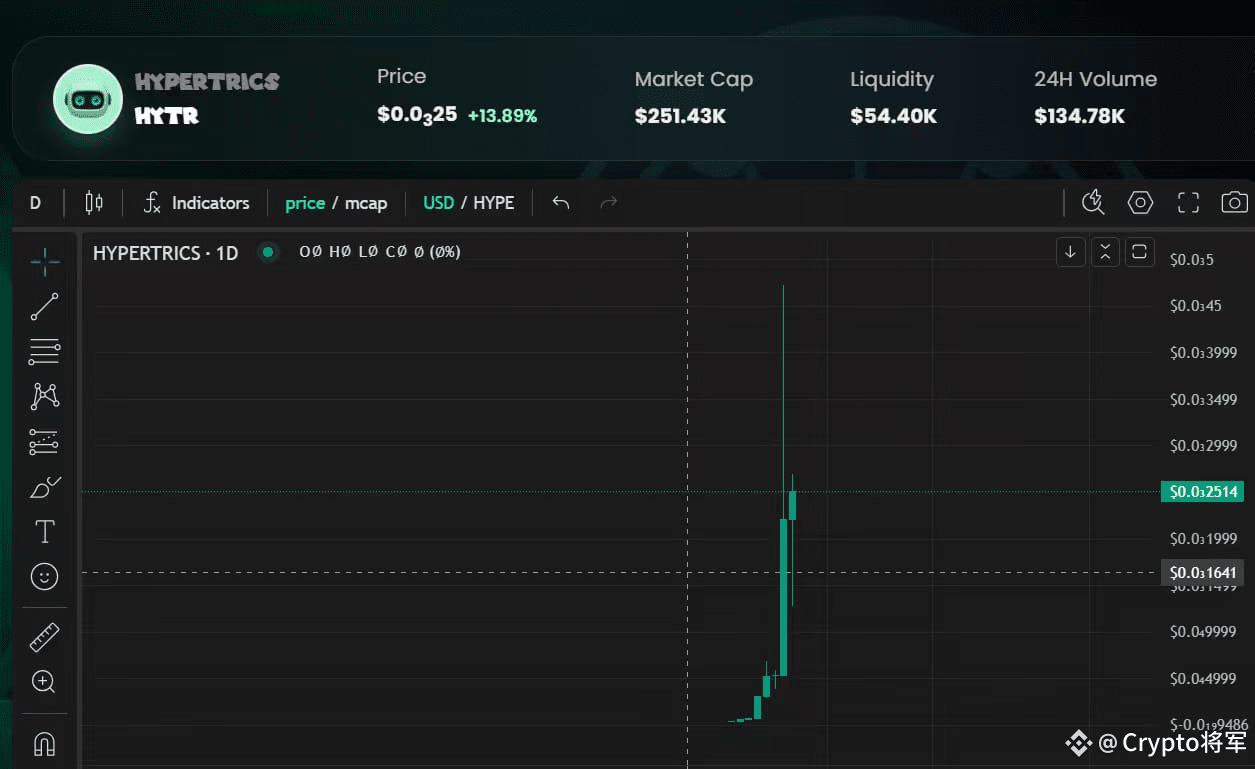Take a chart snapshot with camera icon

coord(1234,203)
